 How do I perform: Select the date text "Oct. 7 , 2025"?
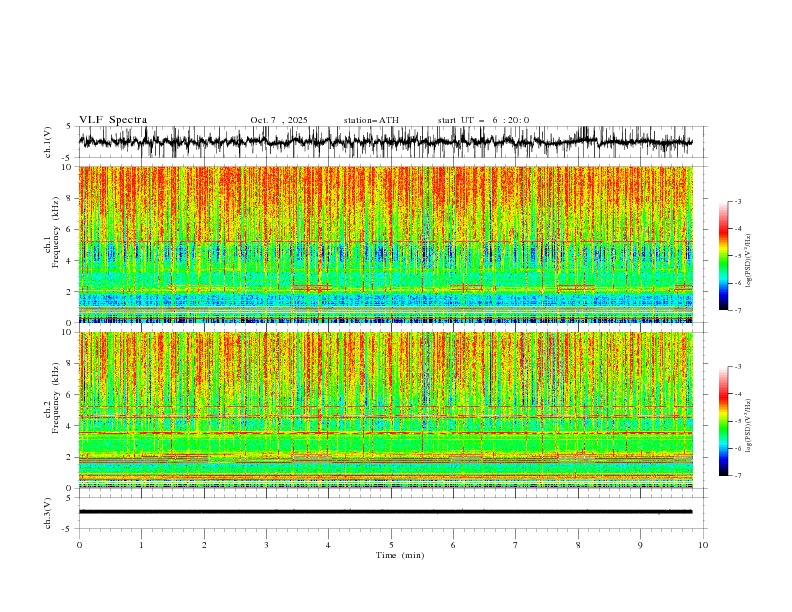click(x=279, y=120)
